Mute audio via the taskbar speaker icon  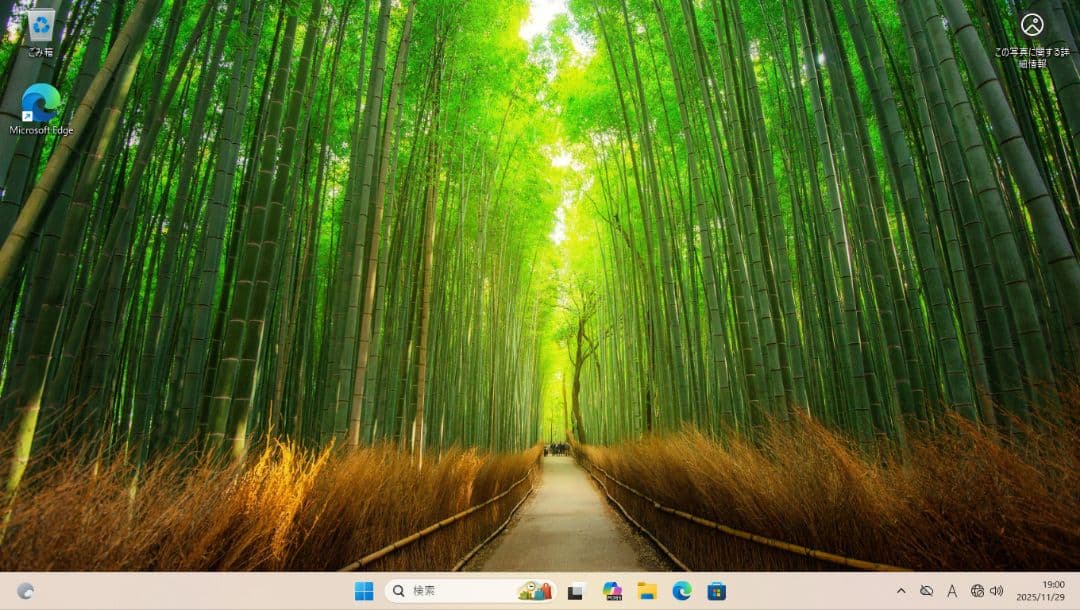coord(994,592)
